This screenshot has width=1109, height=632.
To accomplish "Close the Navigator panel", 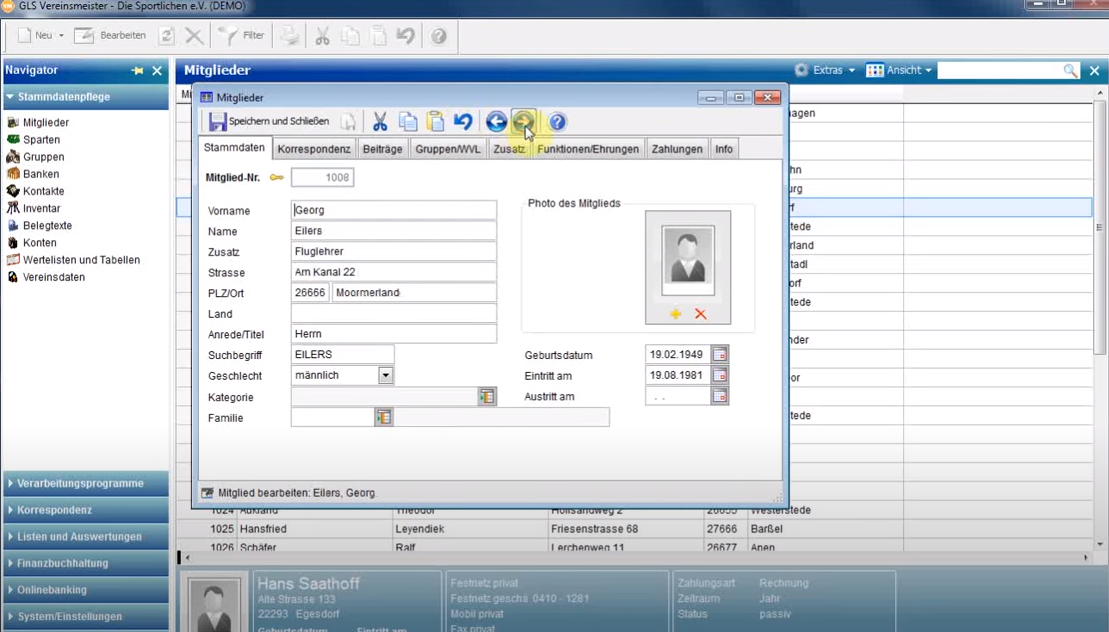I will tap(157, 71).
